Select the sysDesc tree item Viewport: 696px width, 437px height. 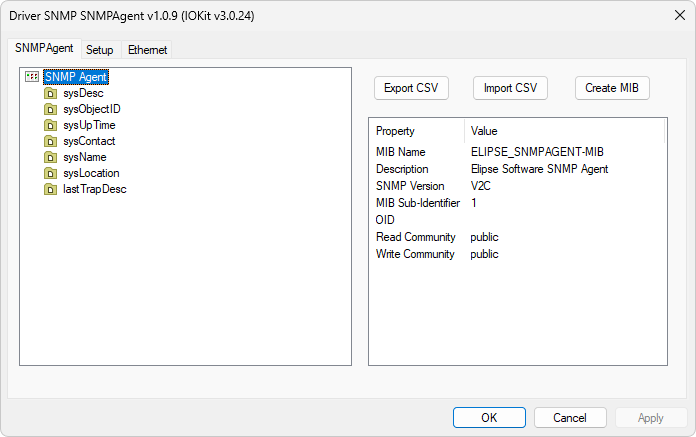83,93
